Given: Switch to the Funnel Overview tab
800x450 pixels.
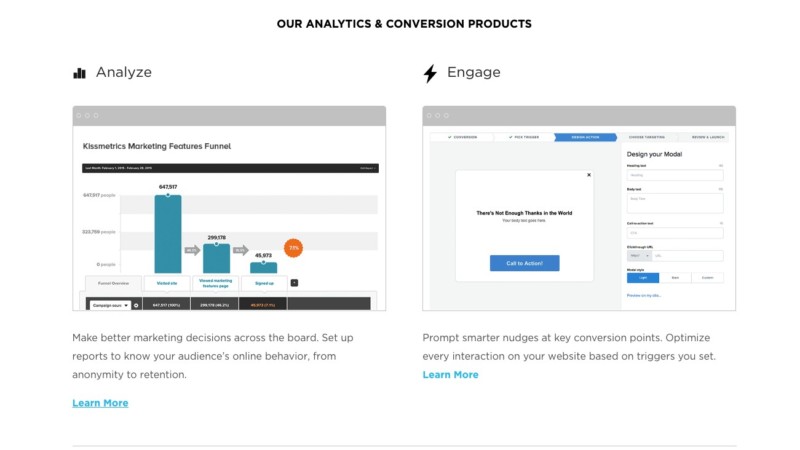Looking at the screenshot, I should (111, 283).
